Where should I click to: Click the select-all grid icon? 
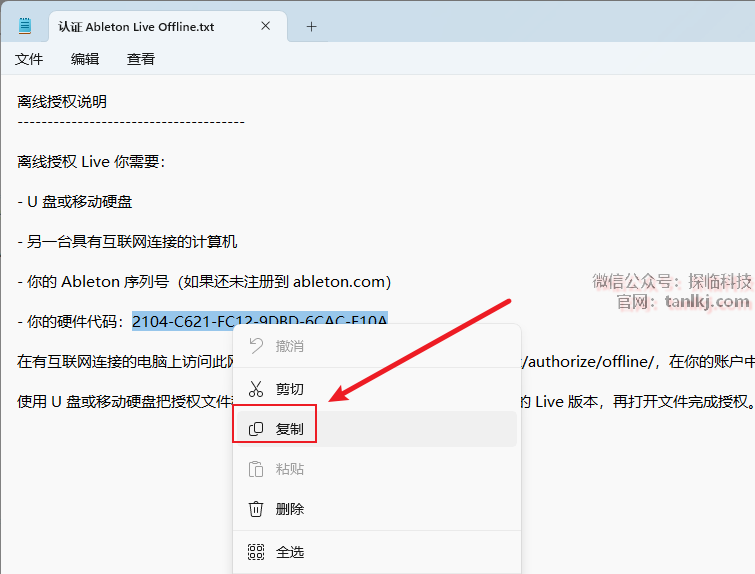point(256,552)
